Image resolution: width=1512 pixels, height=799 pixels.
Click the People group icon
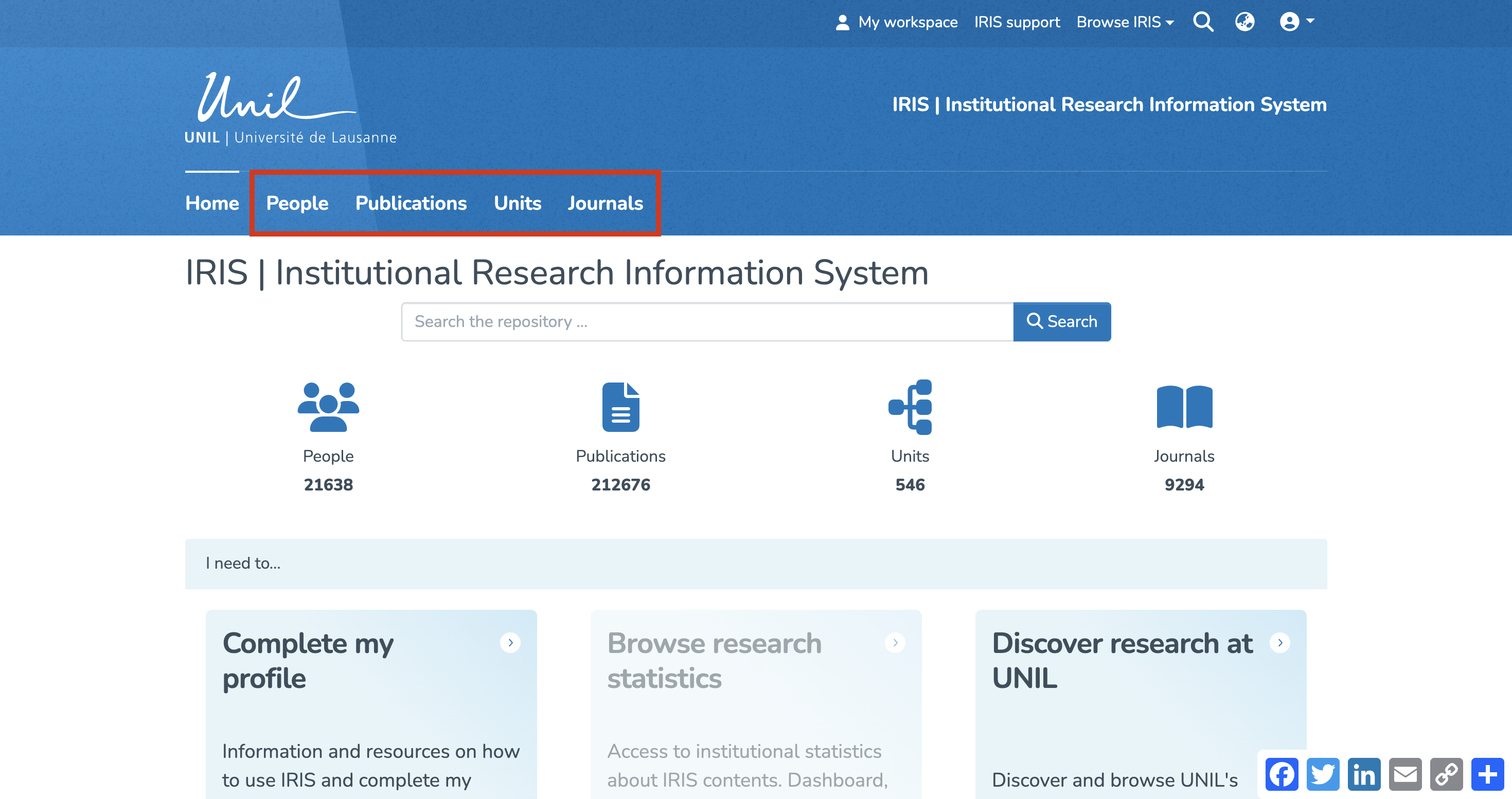(328, 407)
